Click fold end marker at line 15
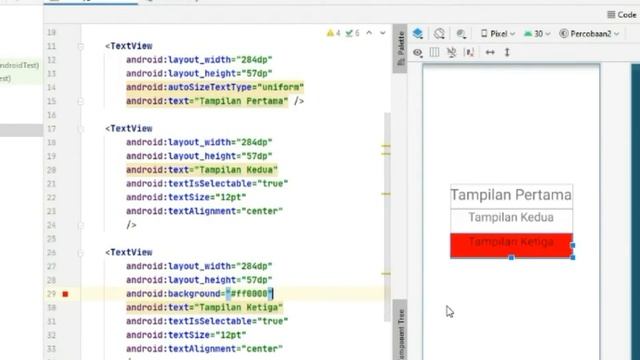The width and height of the screenshot is (640, 360). (80, 101)
